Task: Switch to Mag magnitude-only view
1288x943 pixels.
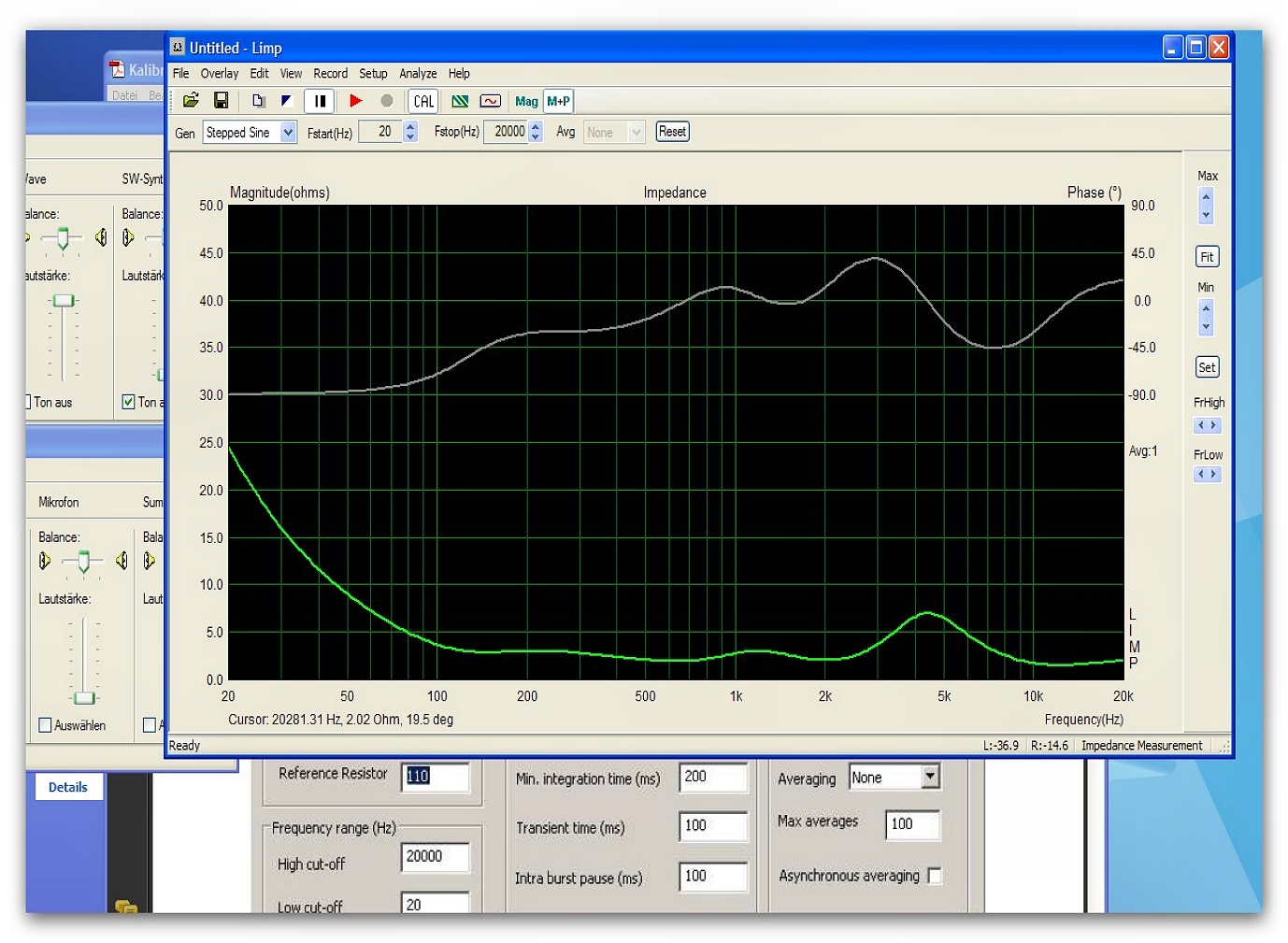Action: (x=526, y=102)
